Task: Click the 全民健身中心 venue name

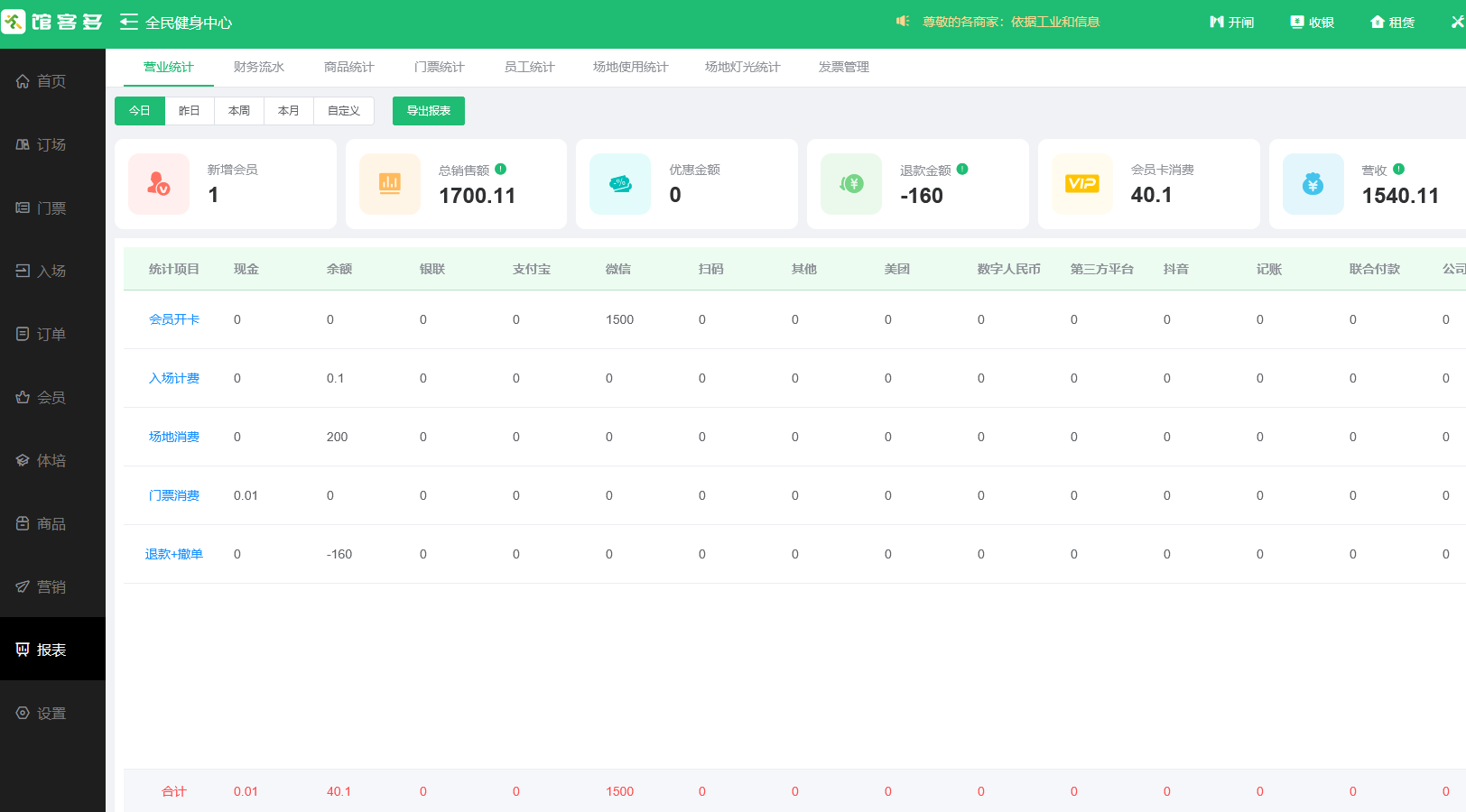Action: 189,23
